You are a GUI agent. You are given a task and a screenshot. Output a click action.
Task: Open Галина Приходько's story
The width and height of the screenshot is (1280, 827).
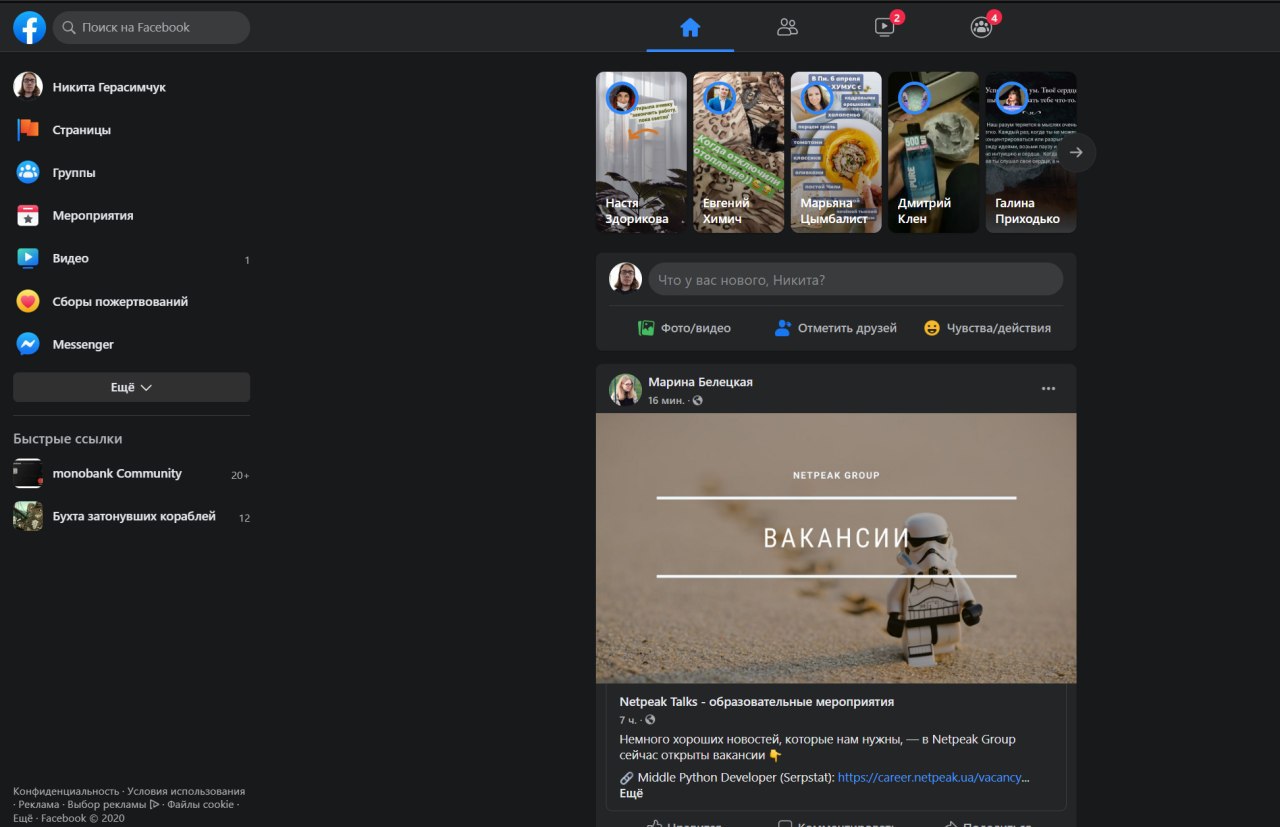click(x=1031, y=152)
